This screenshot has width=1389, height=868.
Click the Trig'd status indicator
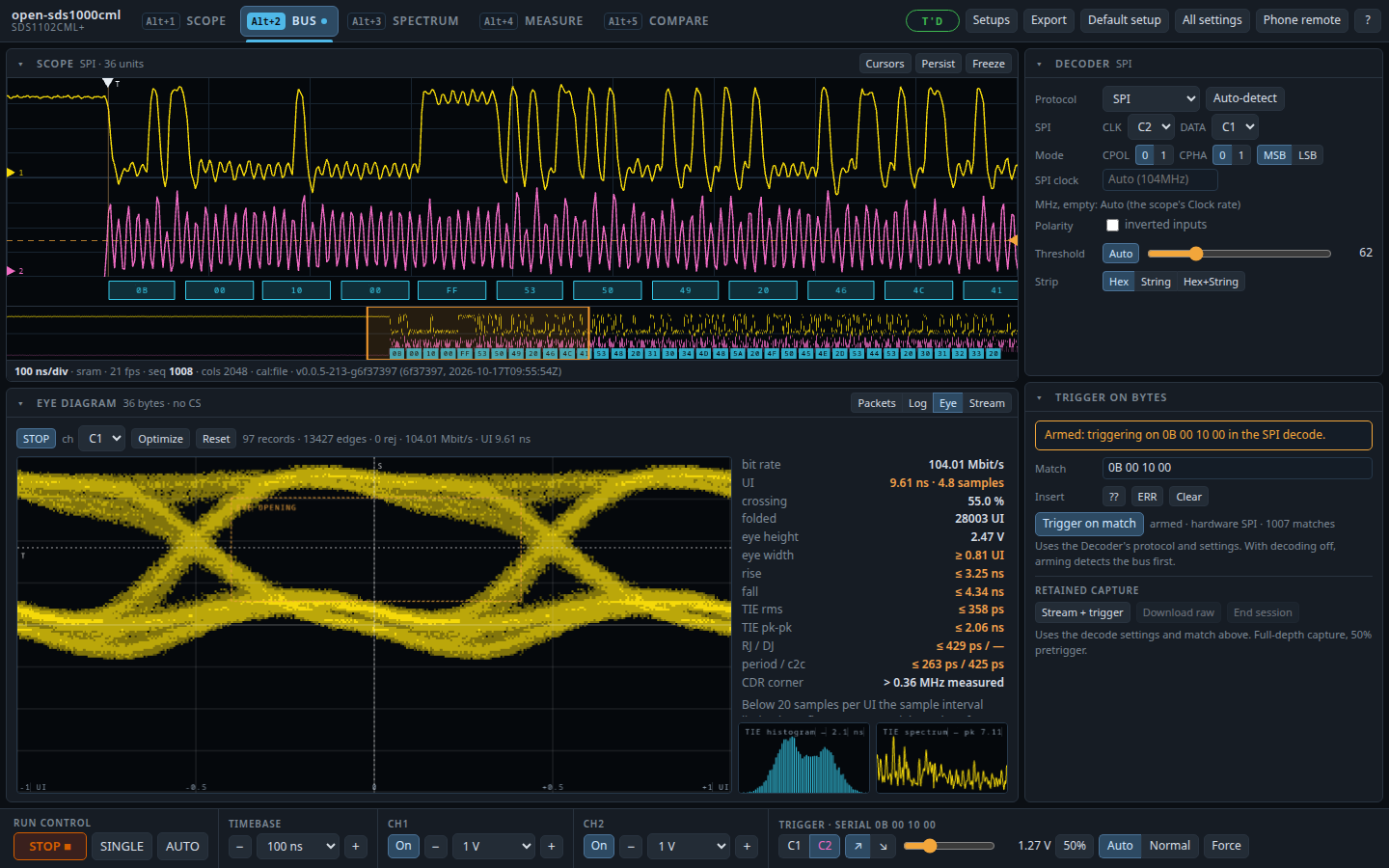pyautogui.click(x=933, y=20)
